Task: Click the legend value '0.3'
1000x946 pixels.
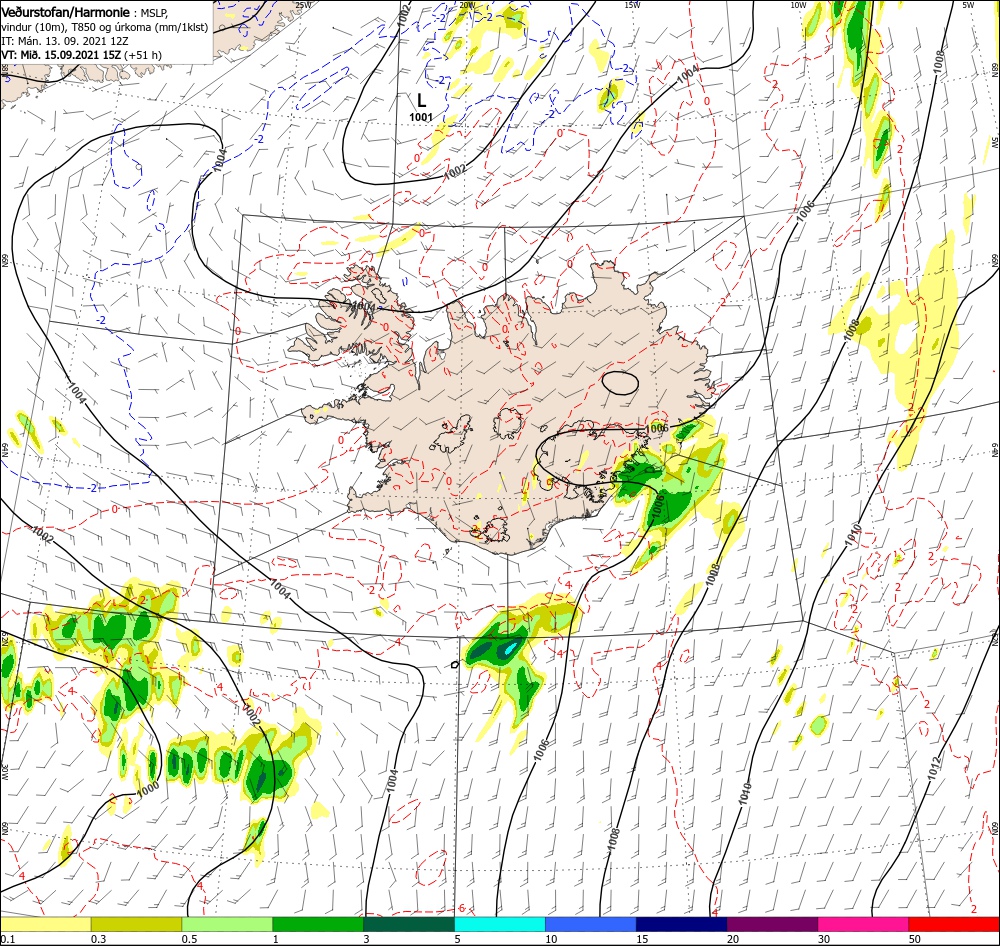Action: pyautogui.click(x=98, y=939)
